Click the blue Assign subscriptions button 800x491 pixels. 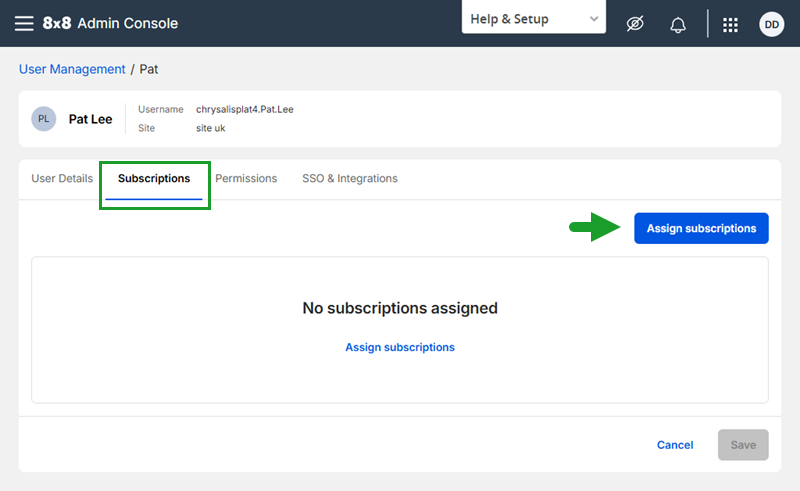[701, 228]
